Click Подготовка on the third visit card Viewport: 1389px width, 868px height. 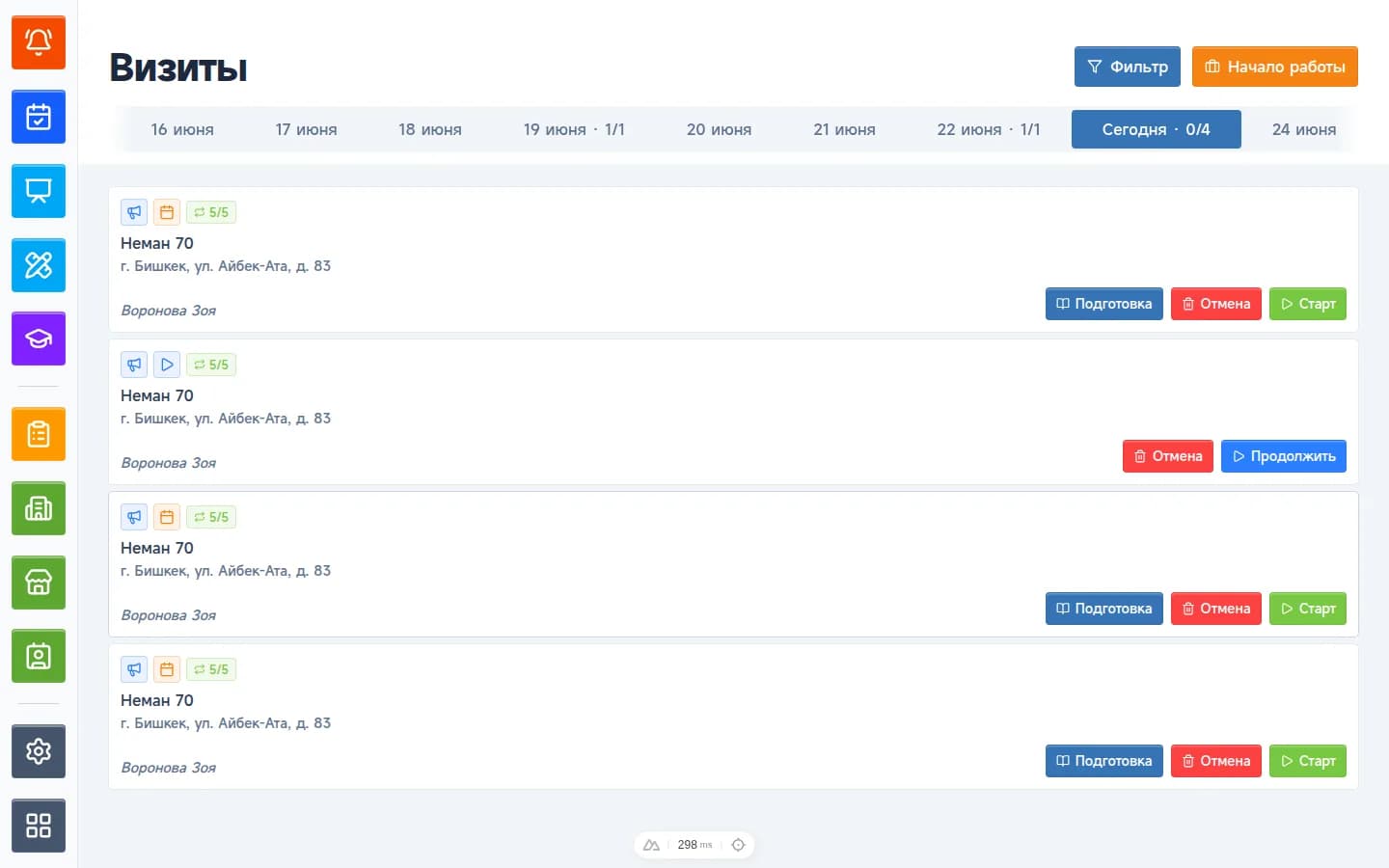coord(1104,609)
